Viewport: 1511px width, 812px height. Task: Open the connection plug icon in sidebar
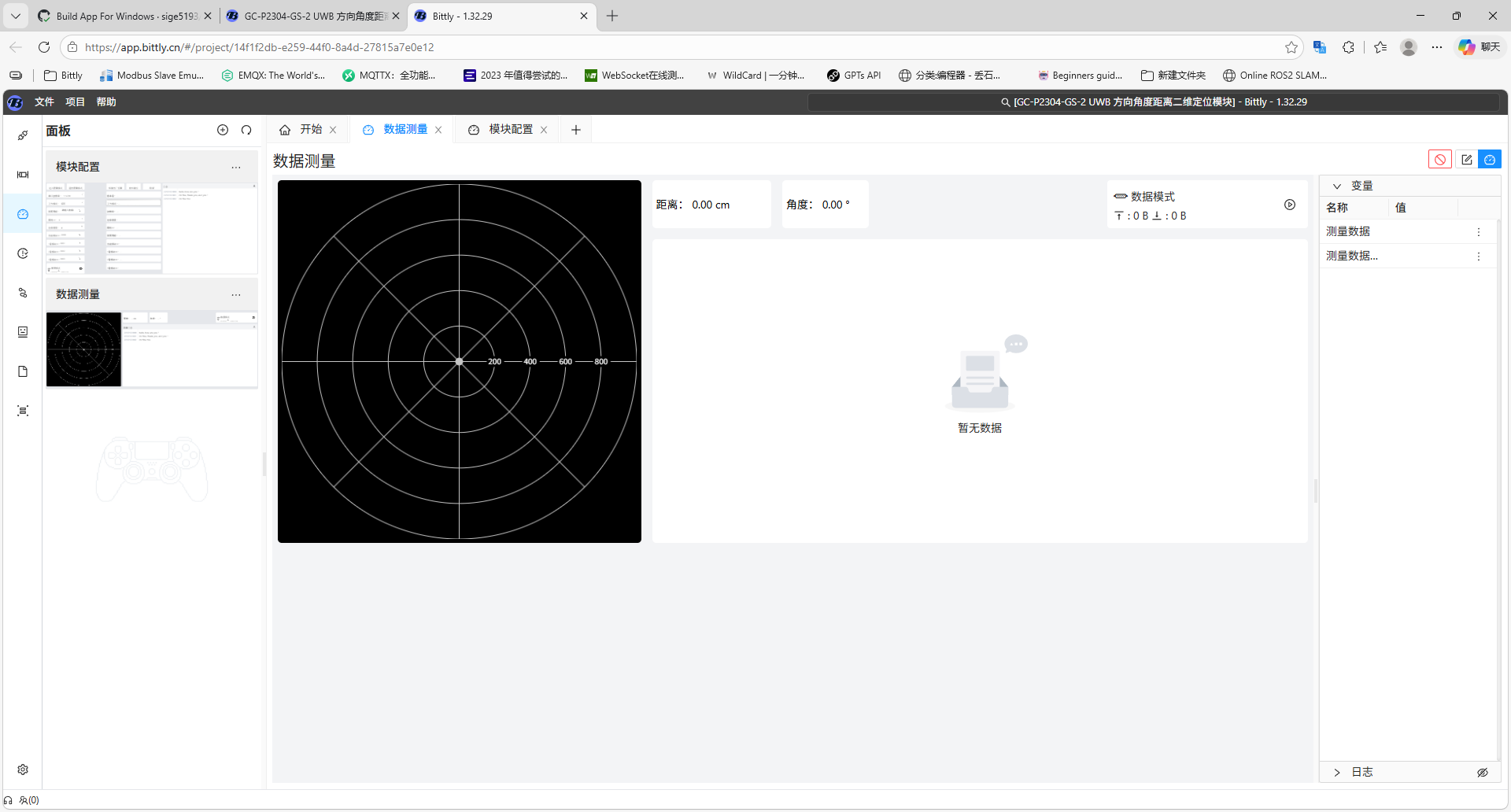pyautogui.click(x=23, y=135)
